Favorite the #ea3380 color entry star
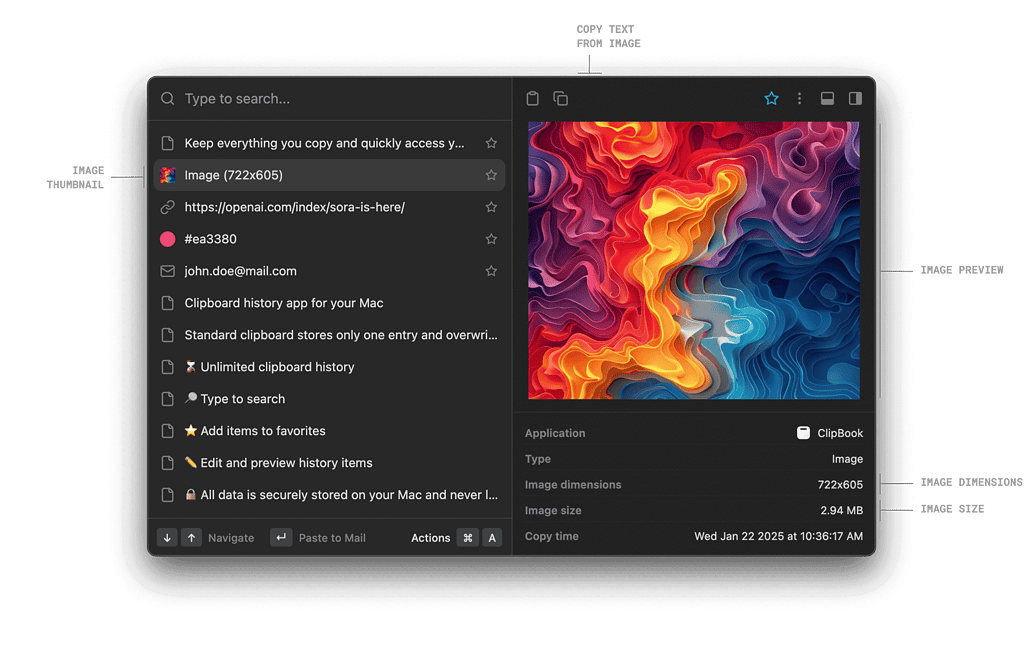This screenshot has width=1024, height=647. click(x=491, y=239)
